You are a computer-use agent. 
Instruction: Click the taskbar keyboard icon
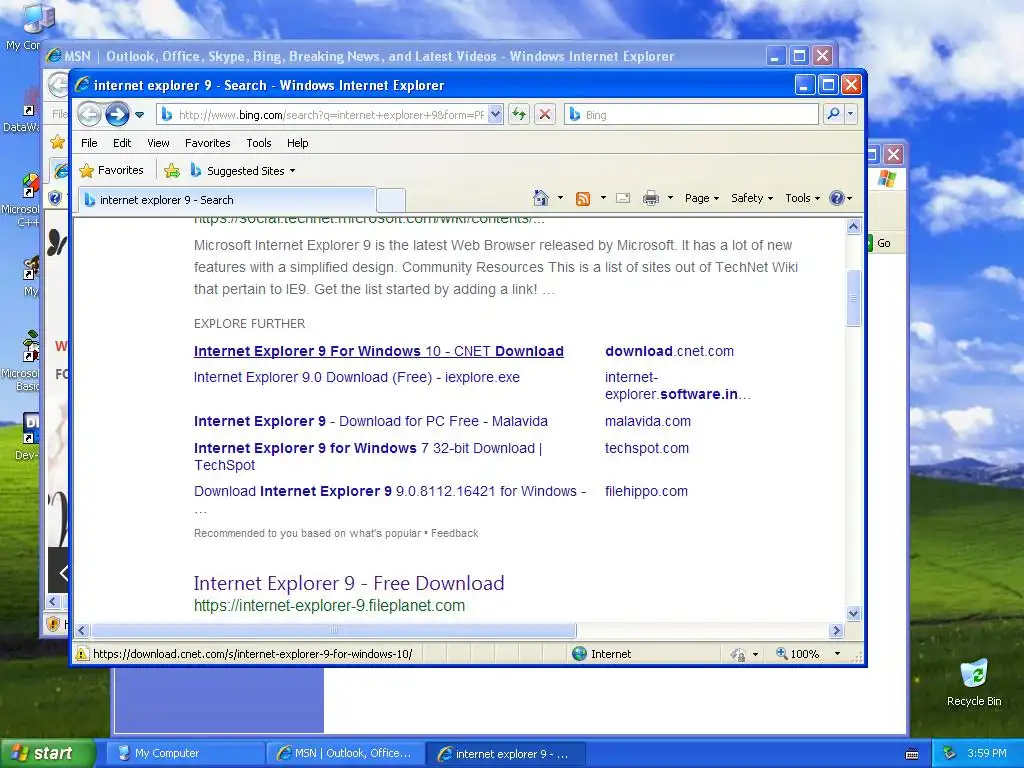click(912, 754)
